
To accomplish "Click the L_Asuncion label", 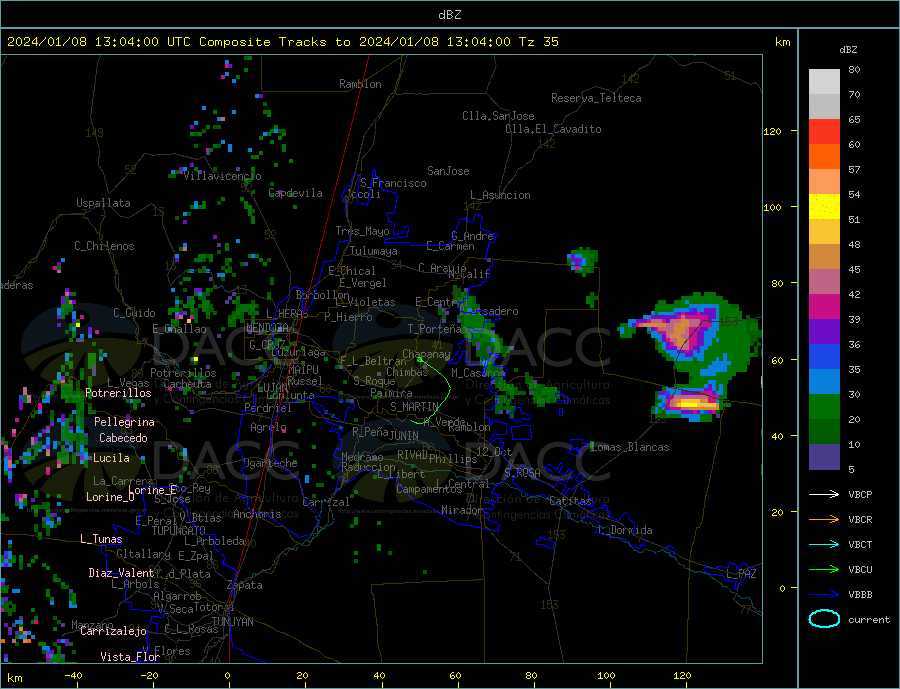I will pyautogui.click(x=500, y=195).
